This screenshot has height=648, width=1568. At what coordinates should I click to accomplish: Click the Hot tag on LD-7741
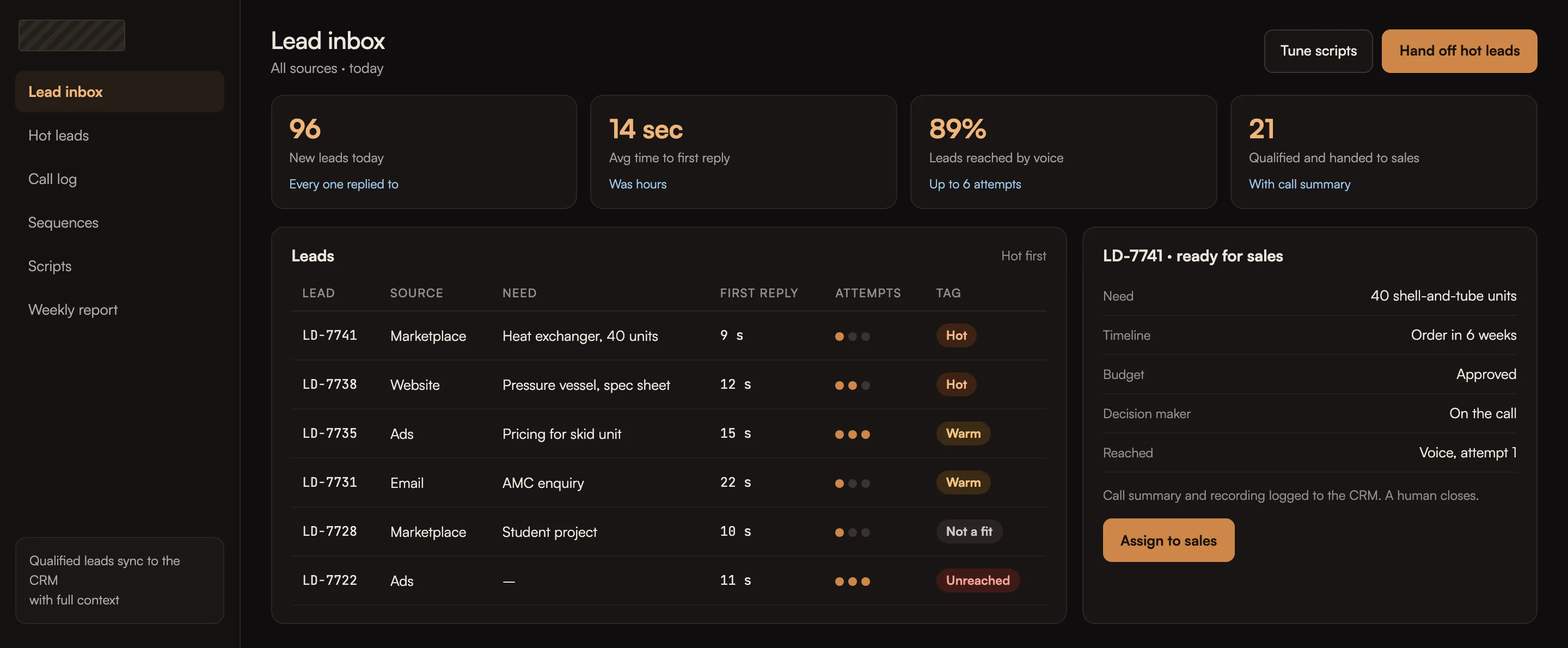click(955, 335)
